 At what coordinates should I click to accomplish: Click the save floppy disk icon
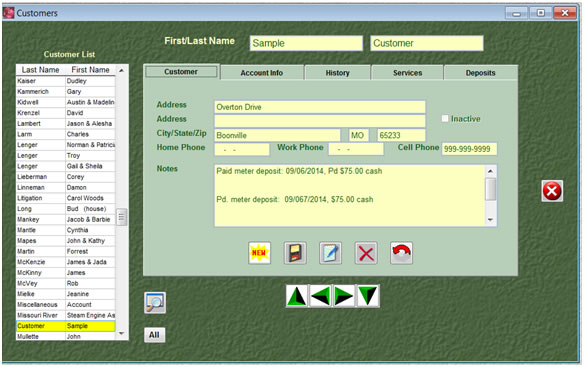(295, 253)
